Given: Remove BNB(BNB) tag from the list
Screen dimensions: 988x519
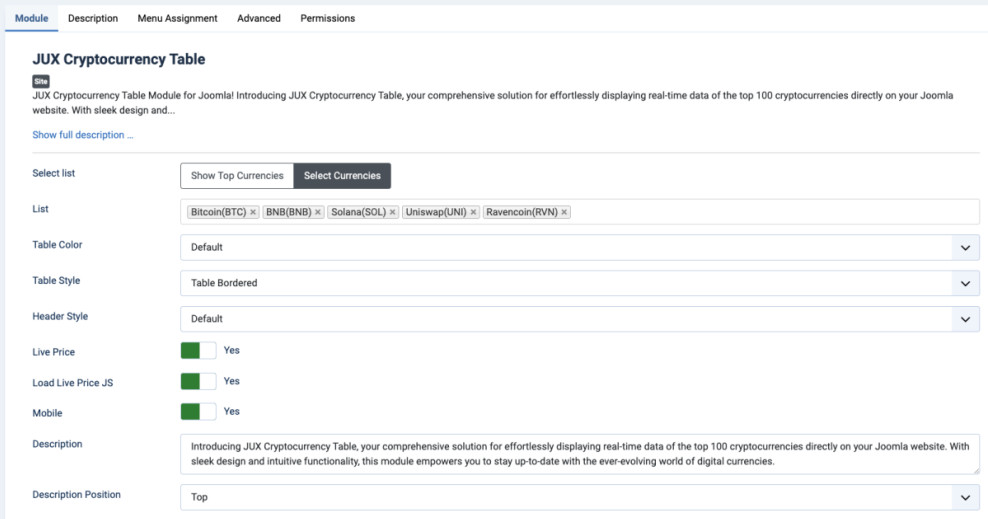Looking at the screenshot, I should click(318, 212).
